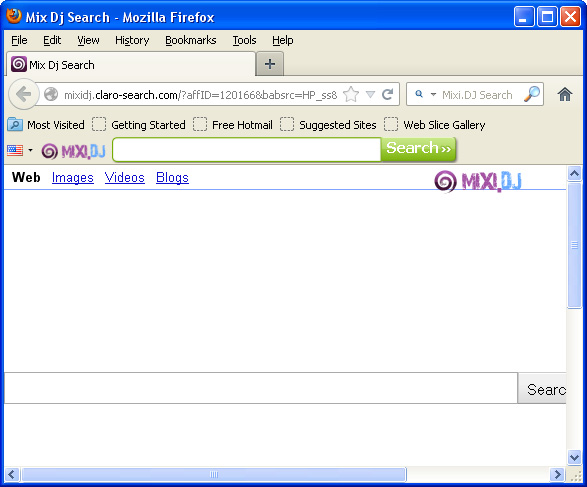The image size is (587, 487).
Task: Reload the page with the refresh icon
Action: coord(388,94)
